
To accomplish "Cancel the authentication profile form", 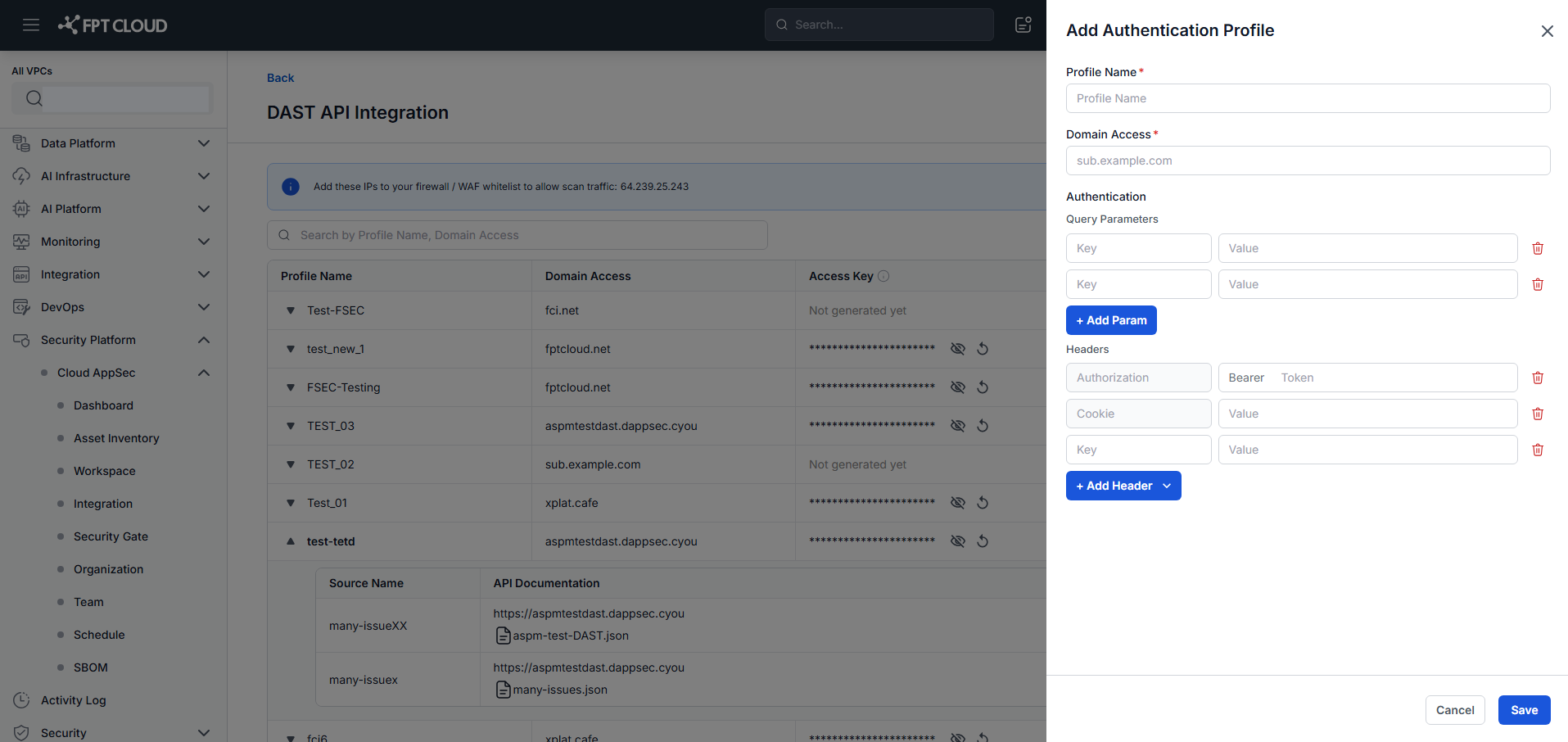I will click(x=1455, y=710).
